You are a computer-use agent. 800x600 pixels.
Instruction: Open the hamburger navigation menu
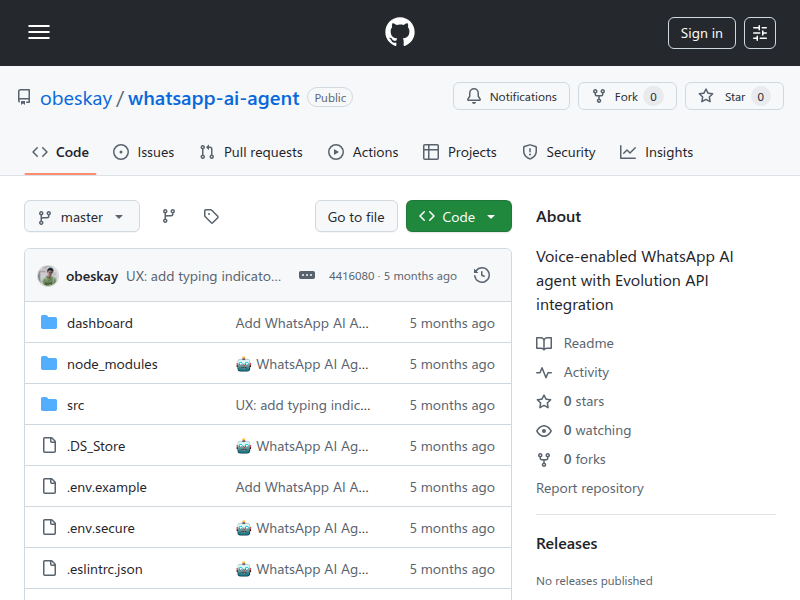point(39,32)
